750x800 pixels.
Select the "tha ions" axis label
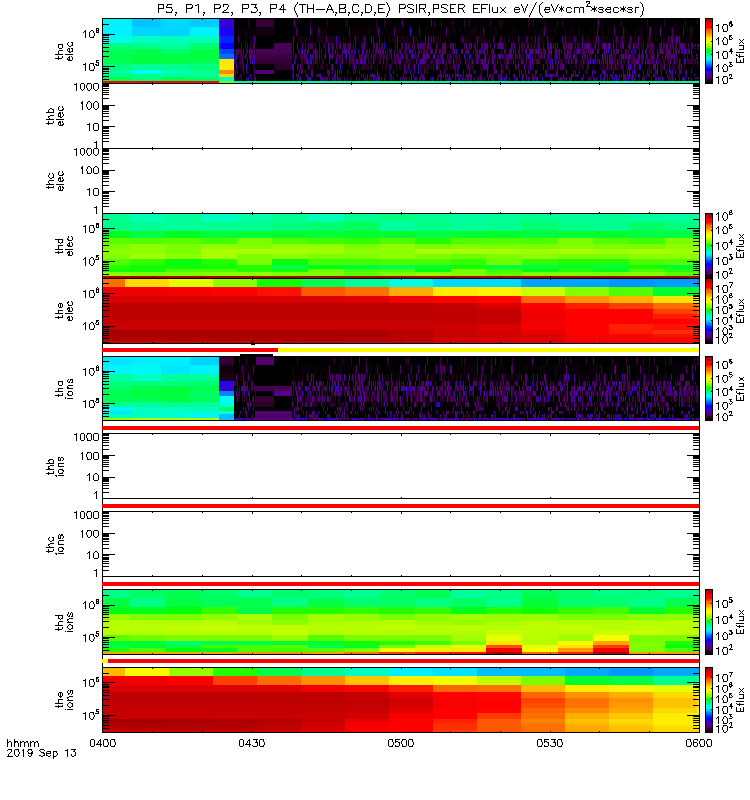click(65, 388)
